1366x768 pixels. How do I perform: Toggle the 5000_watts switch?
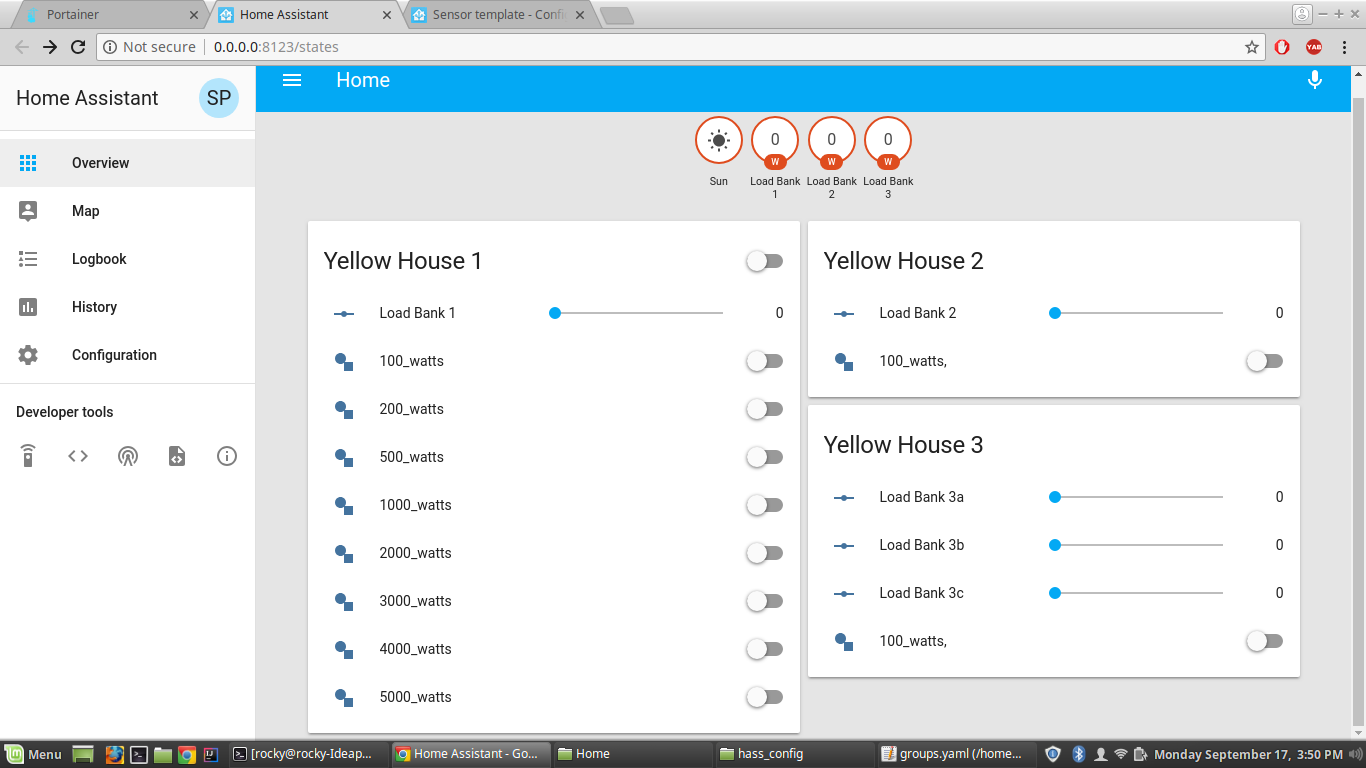(x=763, y=697)
